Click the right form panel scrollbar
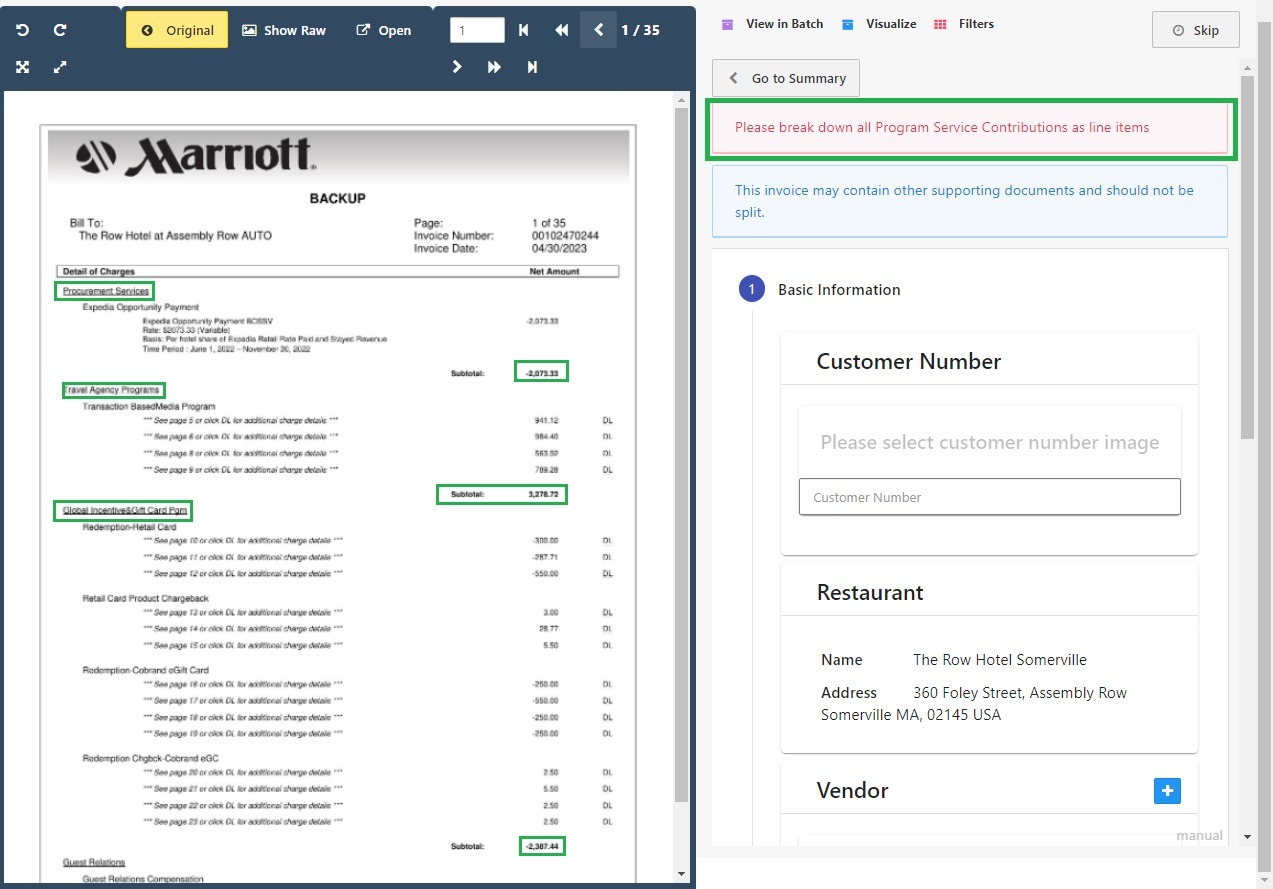Image resolution: width=1273 pixels, height=889 pixels. (1247, 257)
